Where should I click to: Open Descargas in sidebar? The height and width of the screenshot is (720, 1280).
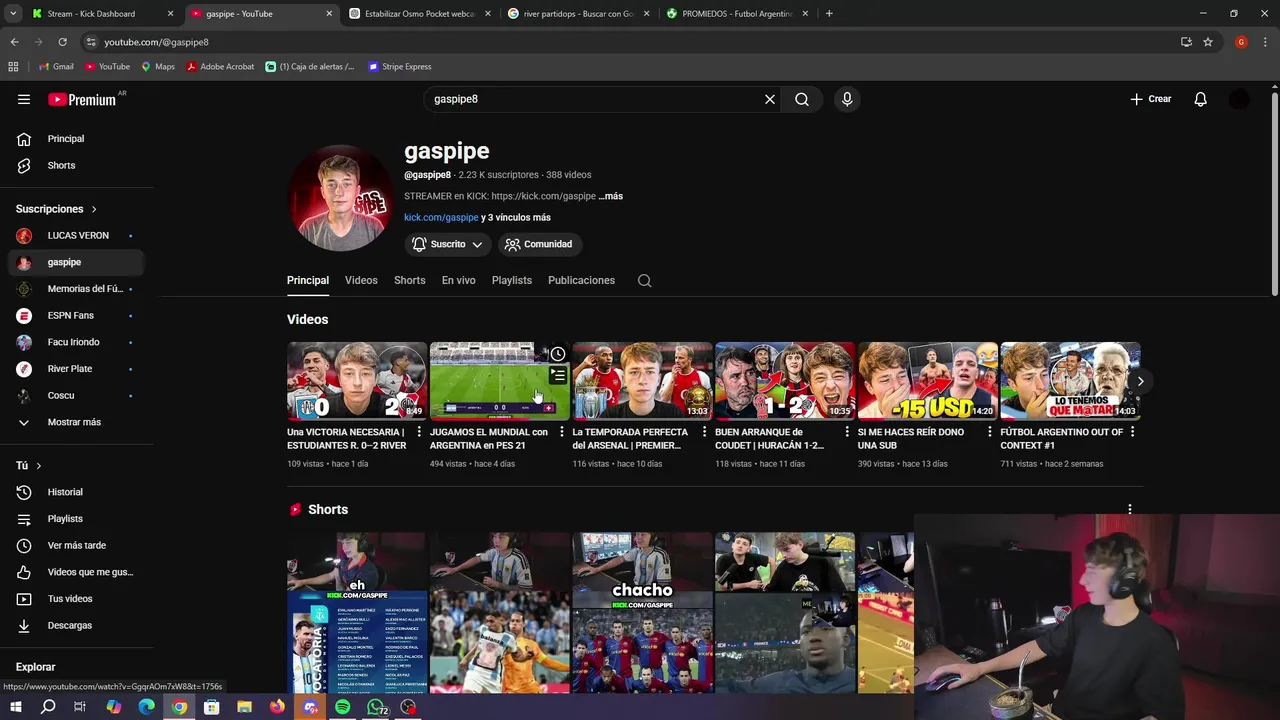coord(76,625)
